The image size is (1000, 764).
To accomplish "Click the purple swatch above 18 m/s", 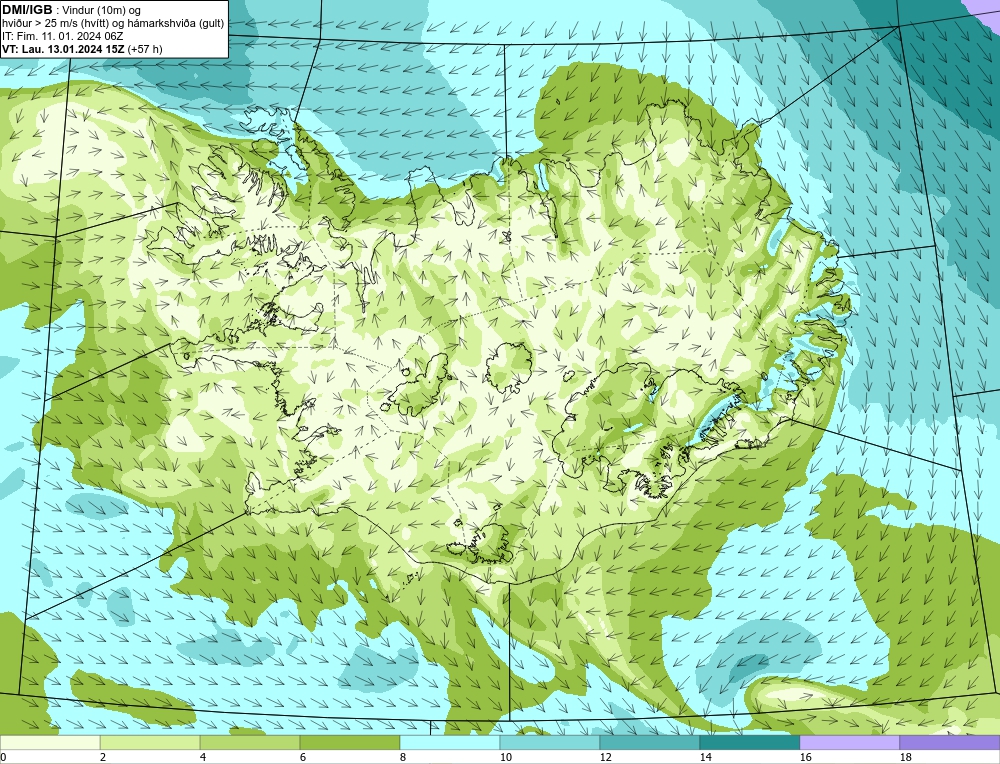I will (x=950, y=742).
